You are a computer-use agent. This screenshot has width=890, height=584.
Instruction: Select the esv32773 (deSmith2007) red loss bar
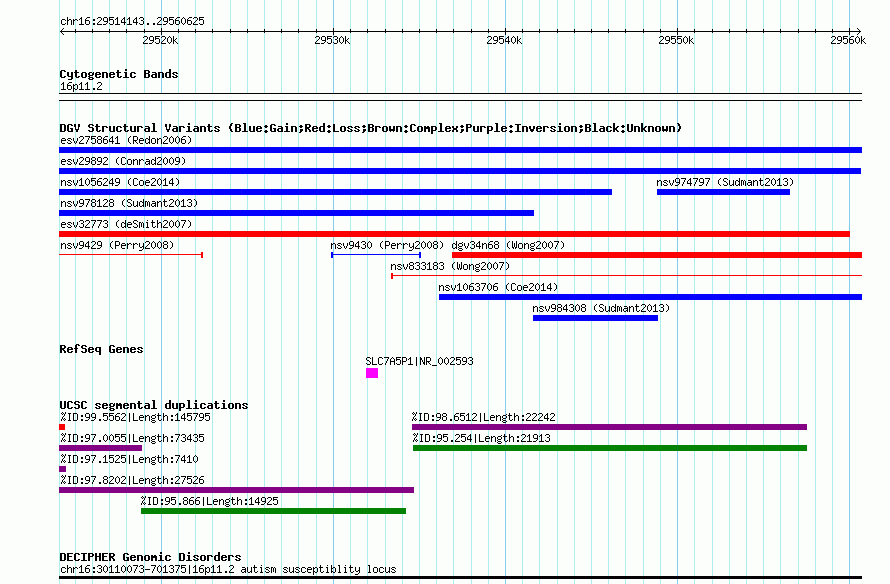[454, 234]
